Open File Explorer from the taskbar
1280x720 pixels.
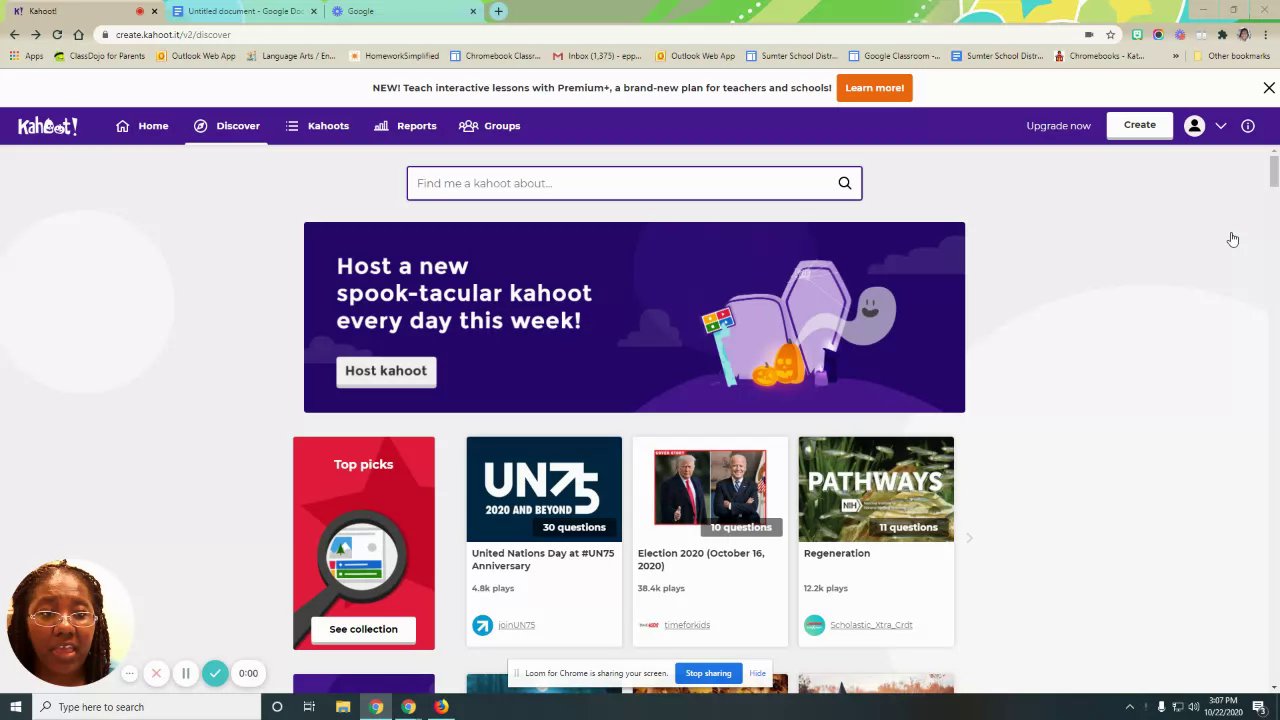pyautogui.click(x=343, y=707)
